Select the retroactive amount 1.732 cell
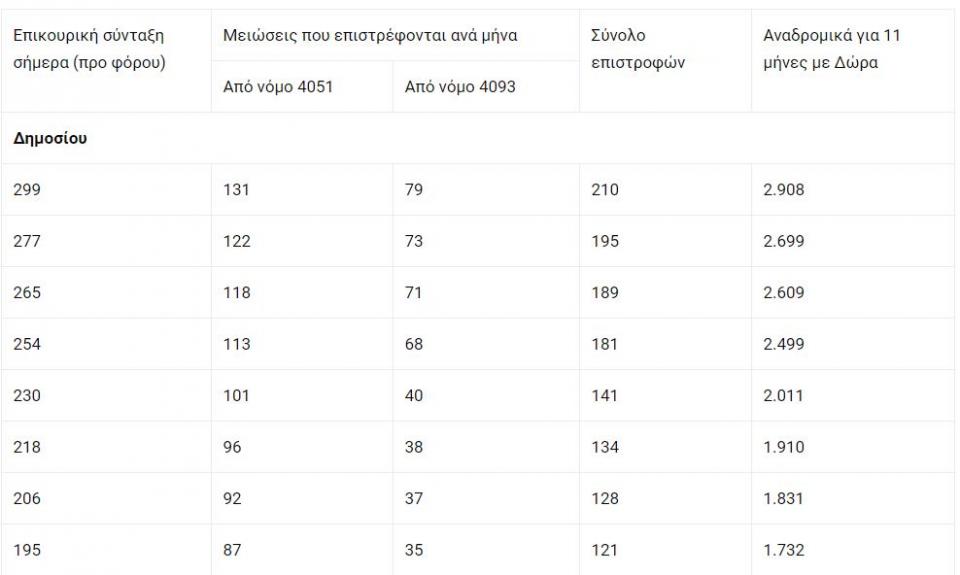The image size is (960, 575). pyautogui.click(x=784, y=550)
